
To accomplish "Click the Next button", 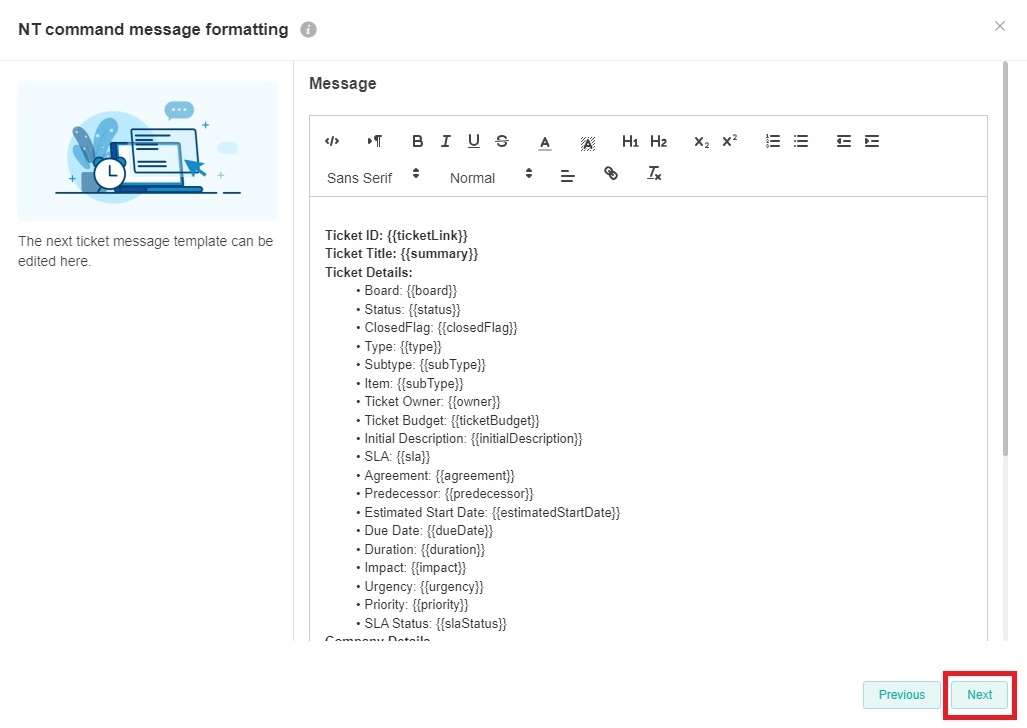I will (x=979, y=695).
